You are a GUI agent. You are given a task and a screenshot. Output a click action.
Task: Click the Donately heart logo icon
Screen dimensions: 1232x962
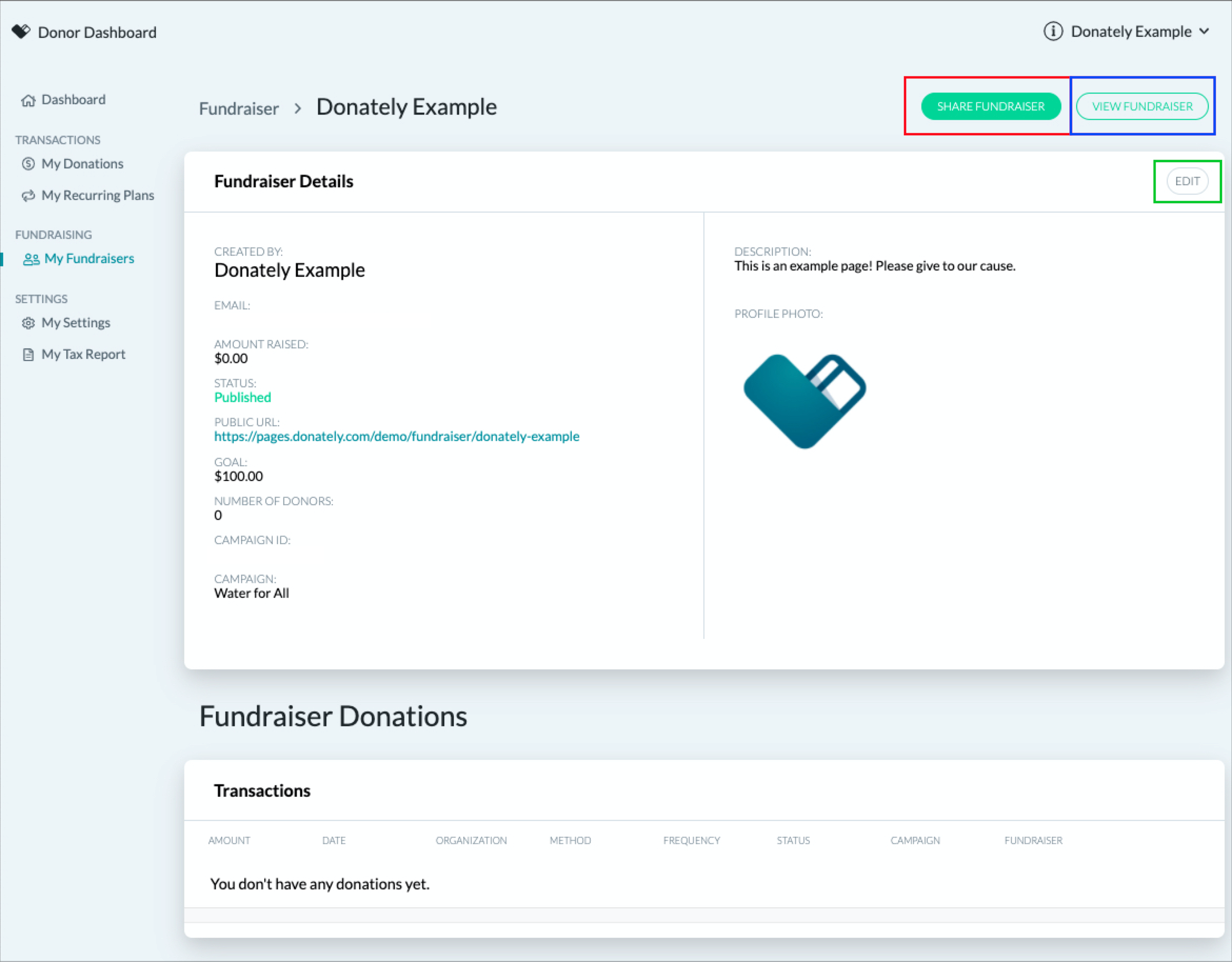pos(21,32)
